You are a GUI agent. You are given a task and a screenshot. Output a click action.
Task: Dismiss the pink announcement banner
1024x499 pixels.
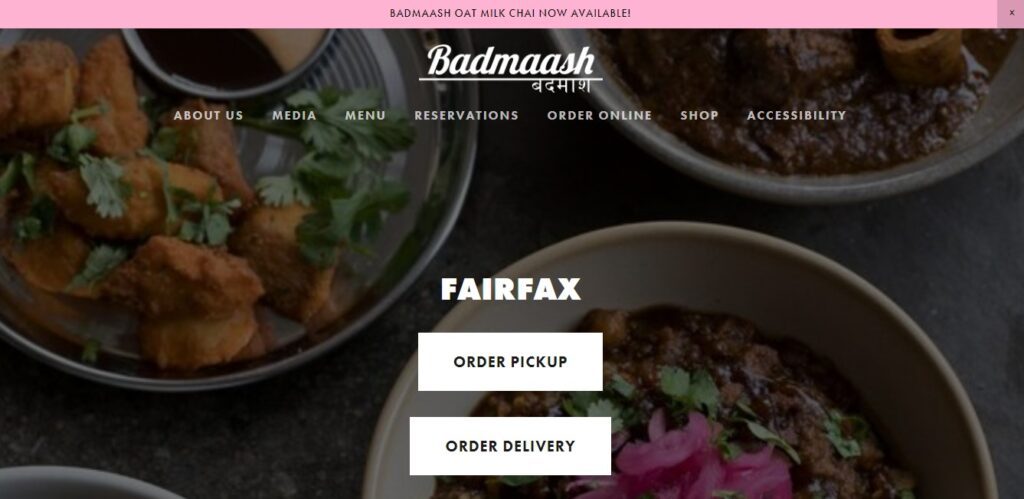click(x=1011, y=13)
